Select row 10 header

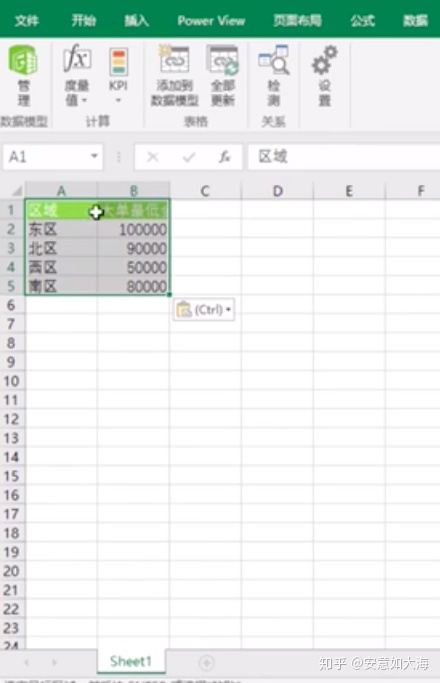(x=11, y=381)
